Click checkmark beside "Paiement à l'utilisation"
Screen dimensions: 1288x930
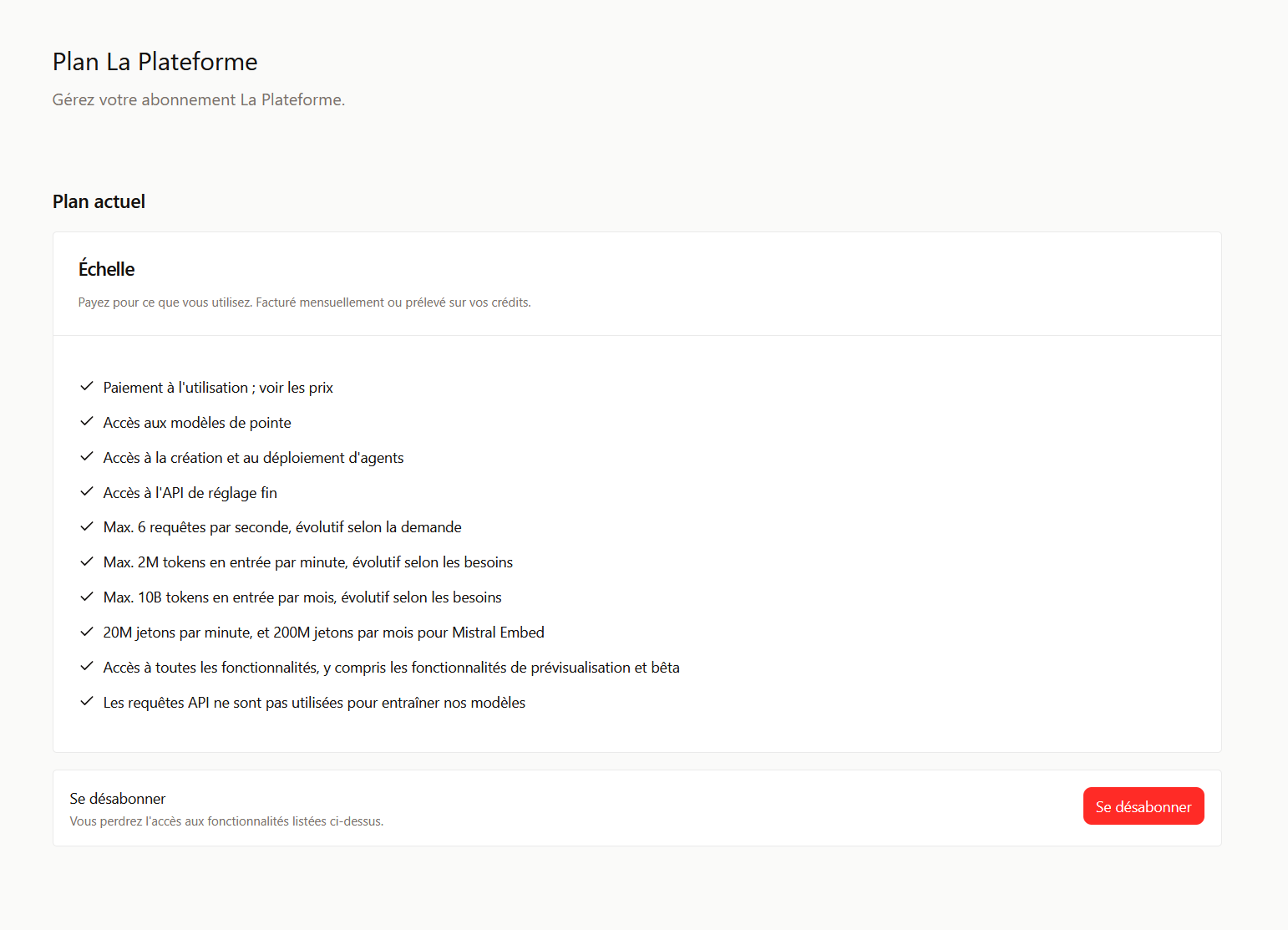point(87,387)
